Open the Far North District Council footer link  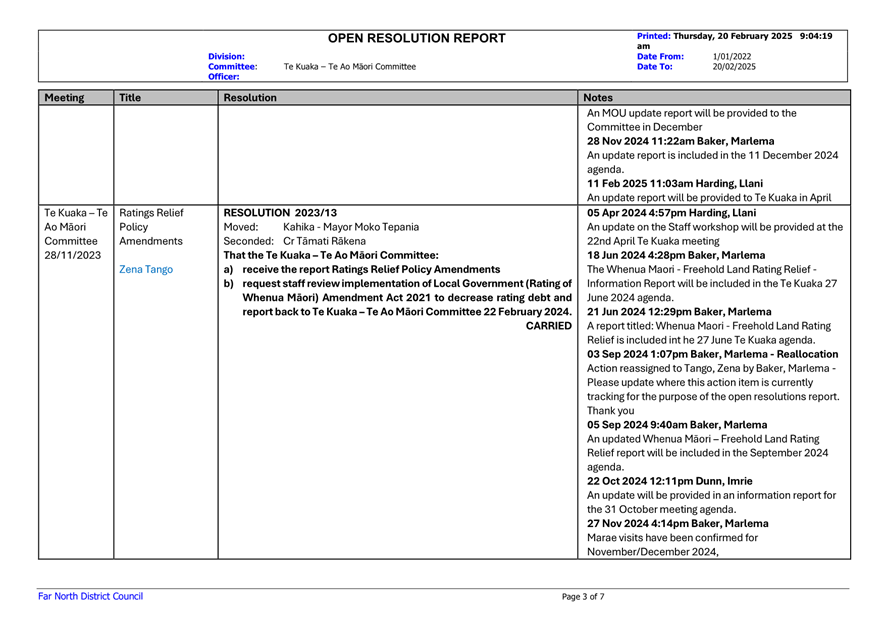pos(90,597)
